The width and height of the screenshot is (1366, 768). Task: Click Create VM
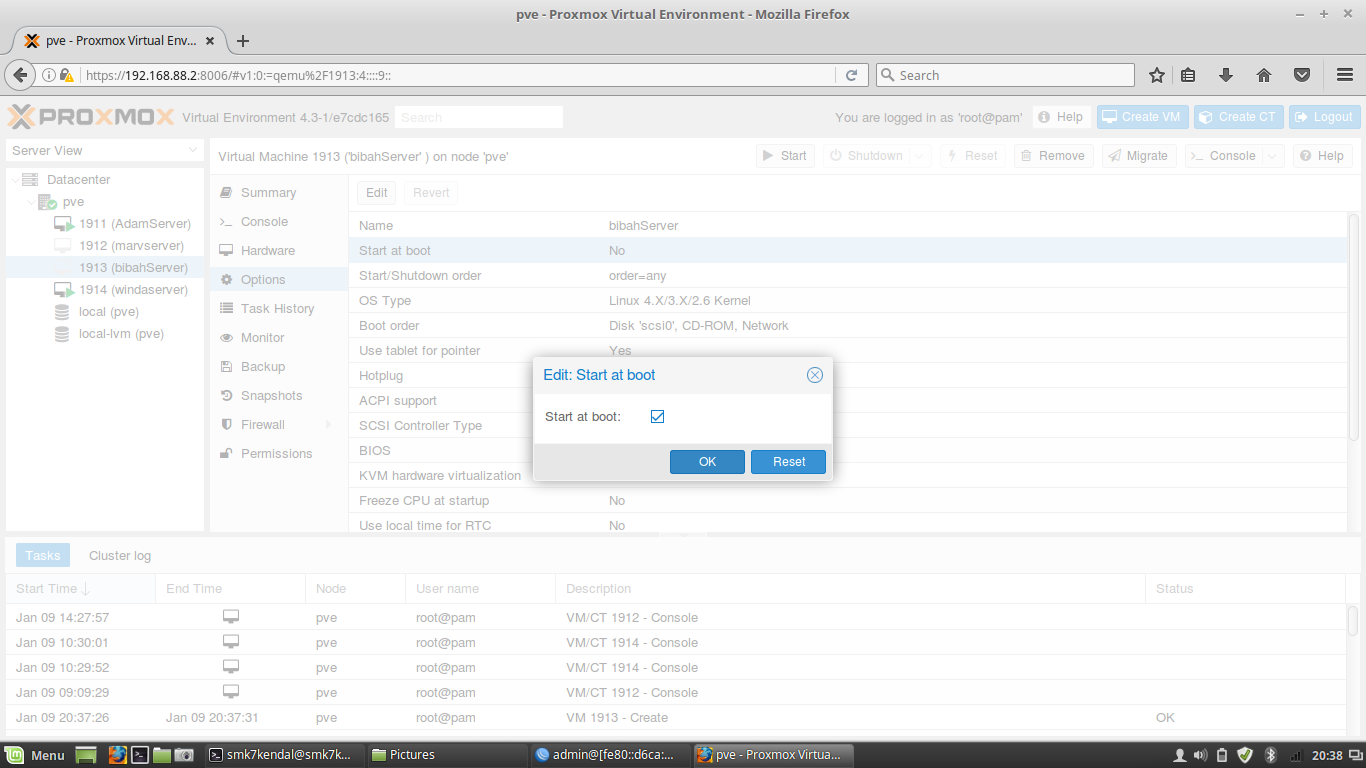click(1141, 117)
